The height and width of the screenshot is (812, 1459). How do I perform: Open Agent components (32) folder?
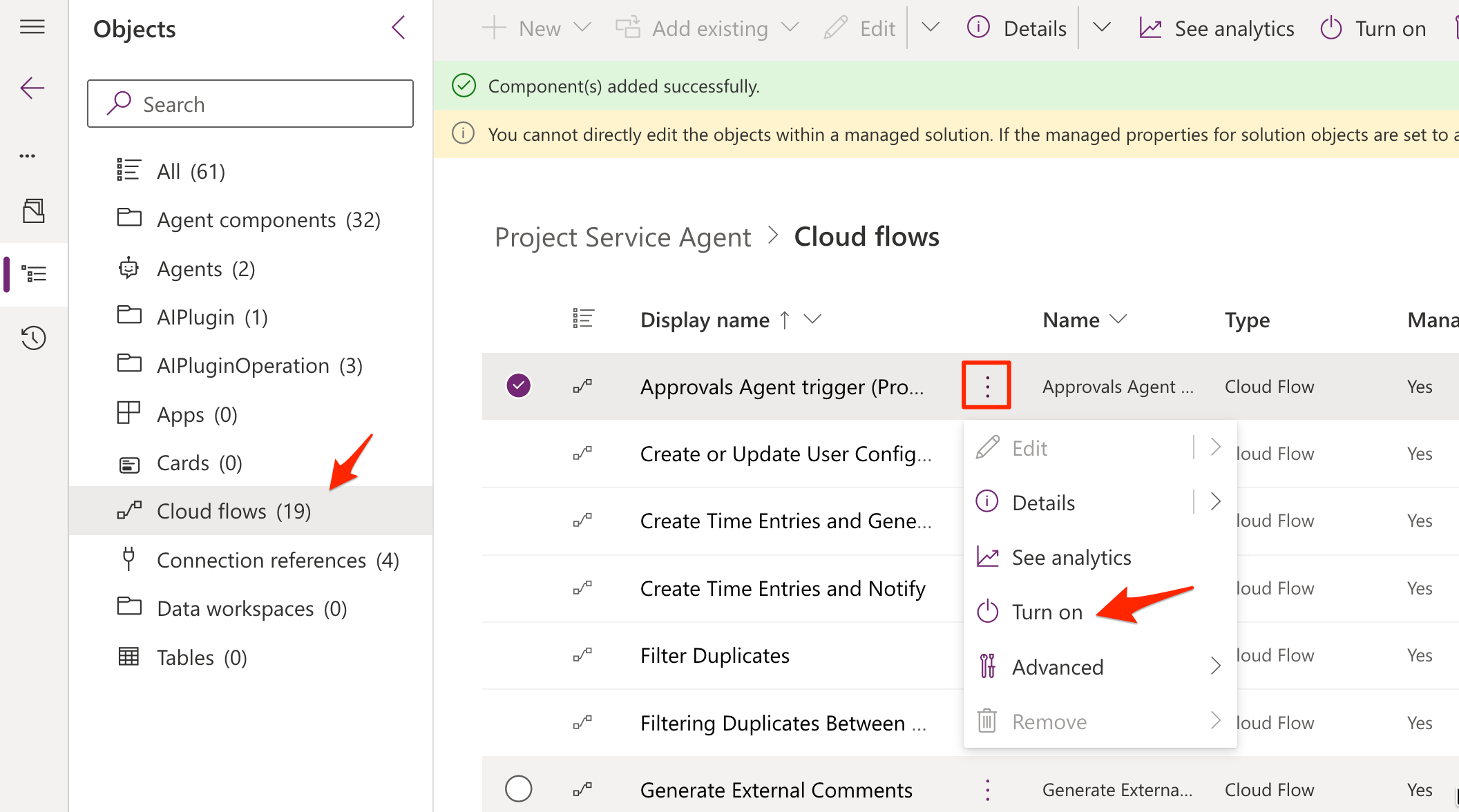pos(251,220)
